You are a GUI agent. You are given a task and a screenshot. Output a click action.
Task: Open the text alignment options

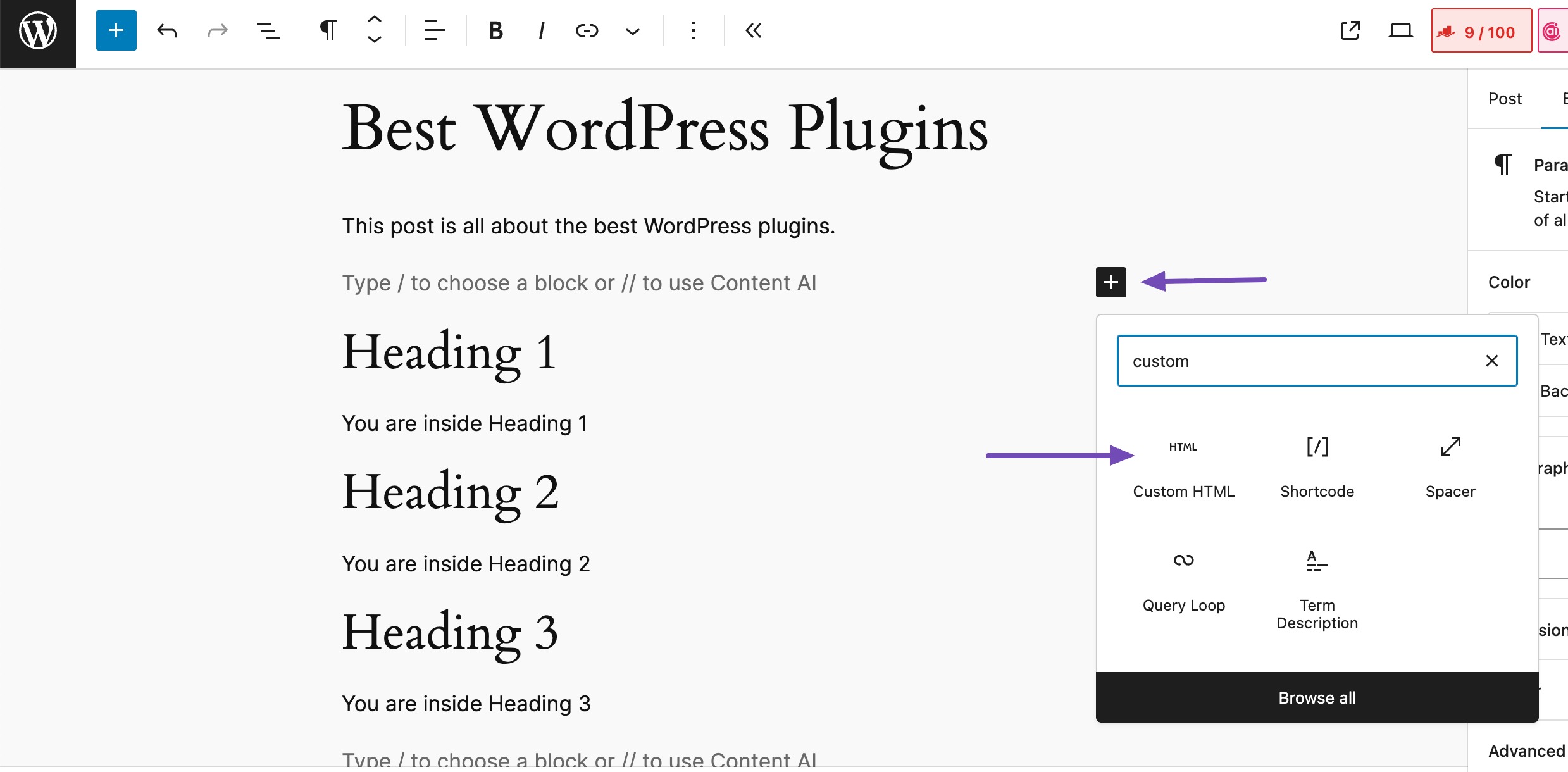coord(435,30)
